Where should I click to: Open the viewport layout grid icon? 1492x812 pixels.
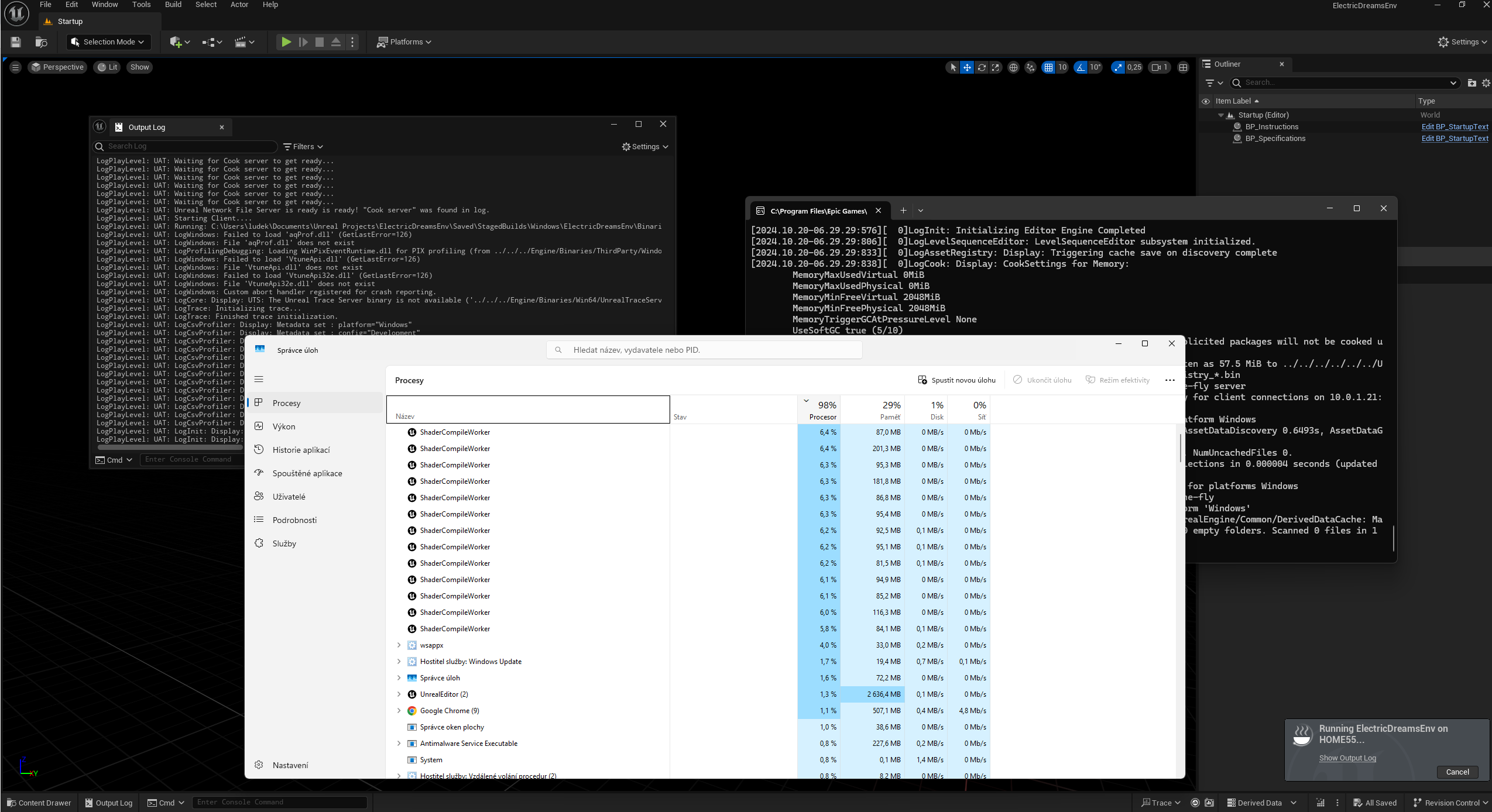coord(1183,67)
